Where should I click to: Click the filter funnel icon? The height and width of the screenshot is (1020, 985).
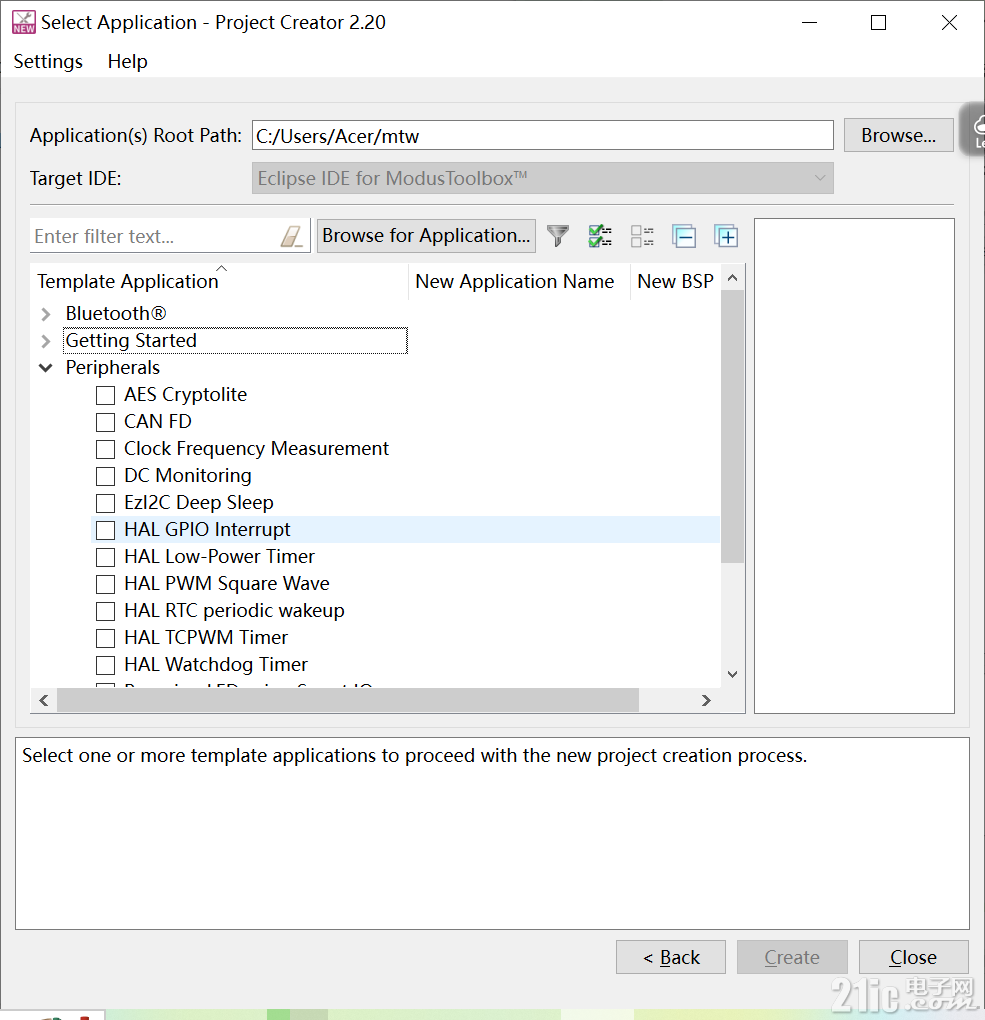click(x=558, y=235)
